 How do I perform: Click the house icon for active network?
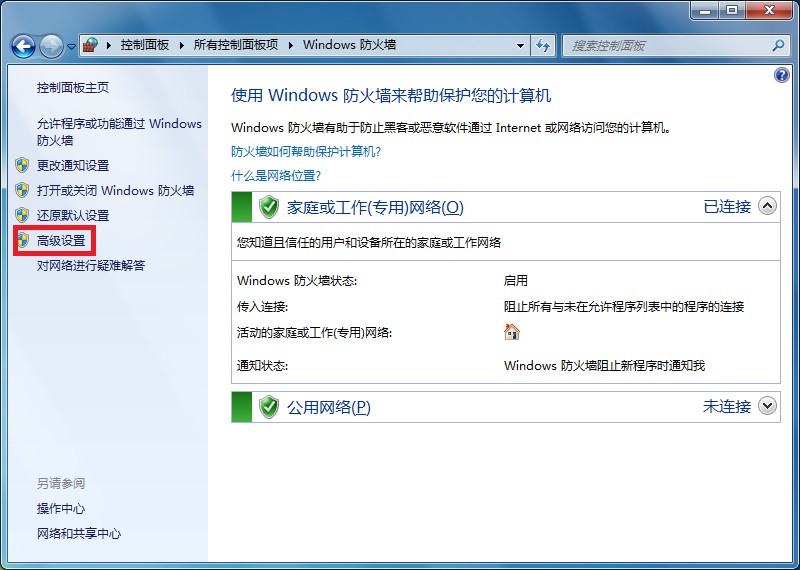512,332
